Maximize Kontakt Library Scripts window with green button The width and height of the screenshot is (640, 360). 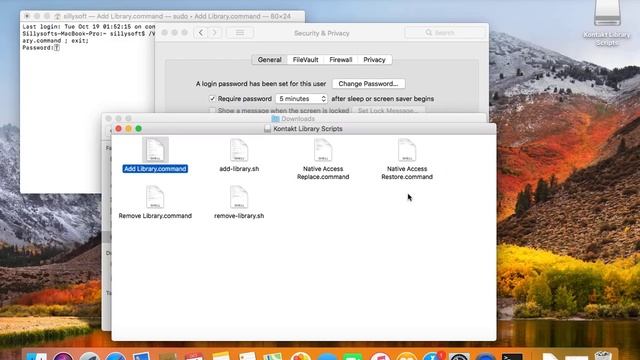click(x=139, y=129)
